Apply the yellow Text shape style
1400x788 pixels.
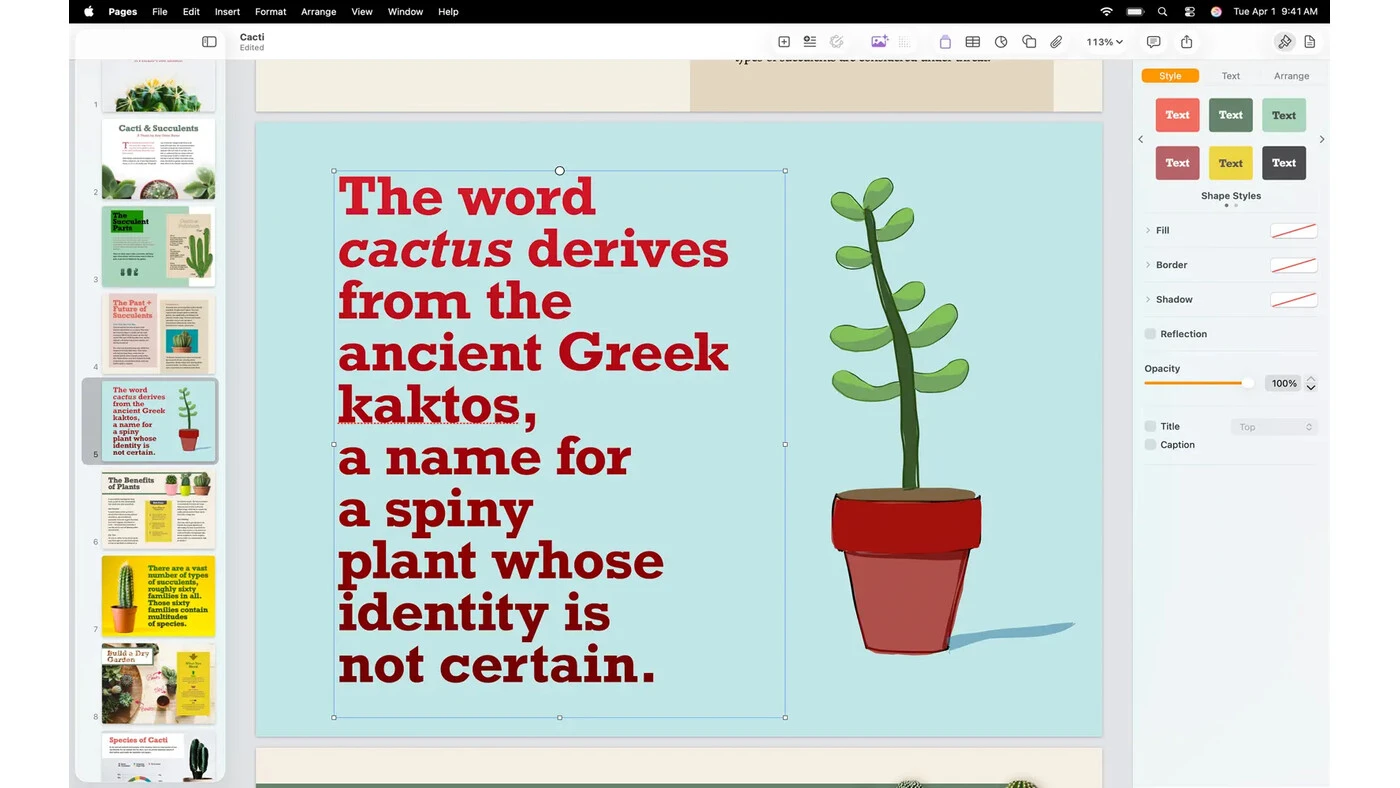1231,163
